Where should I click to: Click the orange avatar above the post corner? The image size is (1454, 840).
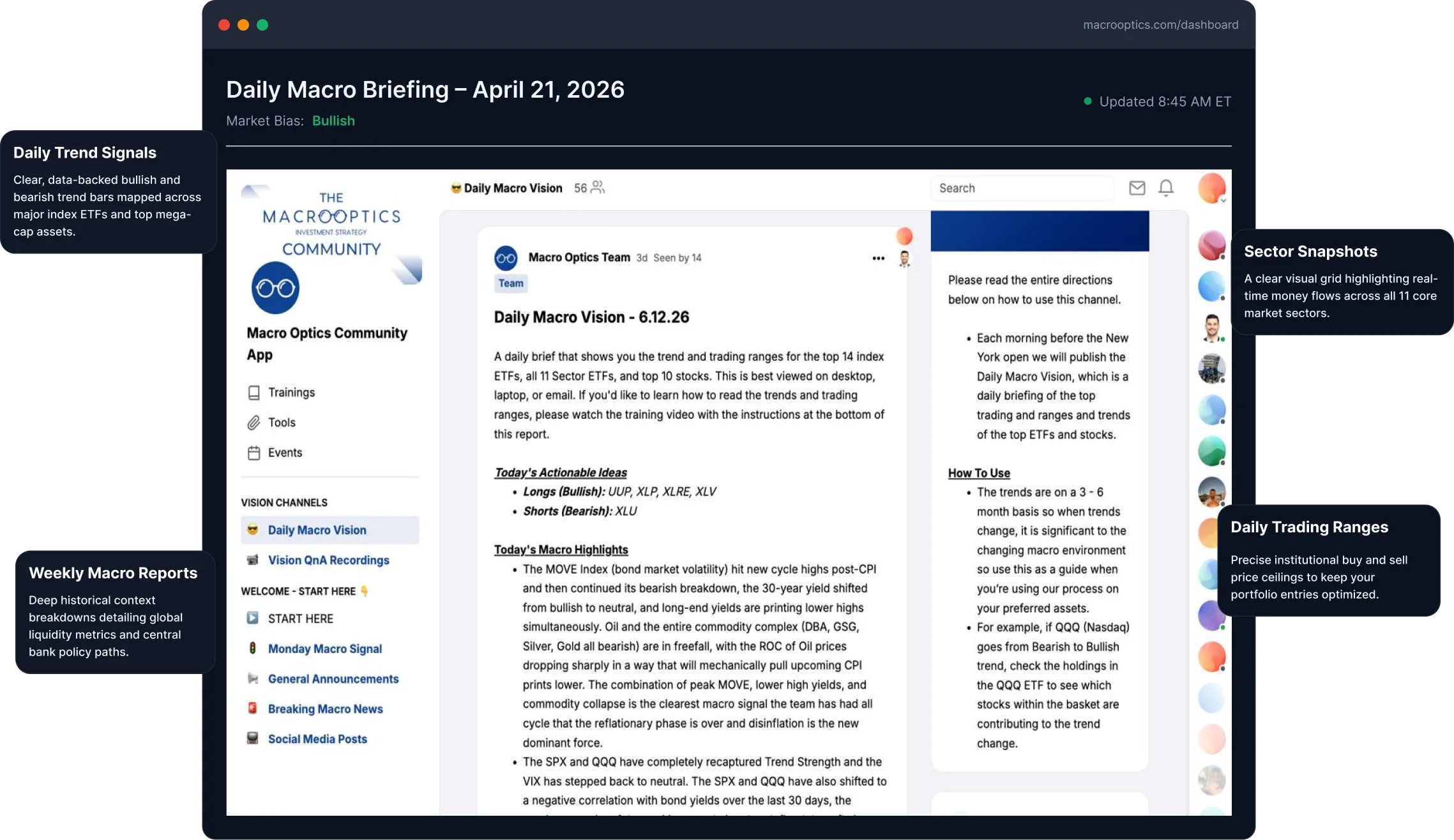[x=904, y=236]
